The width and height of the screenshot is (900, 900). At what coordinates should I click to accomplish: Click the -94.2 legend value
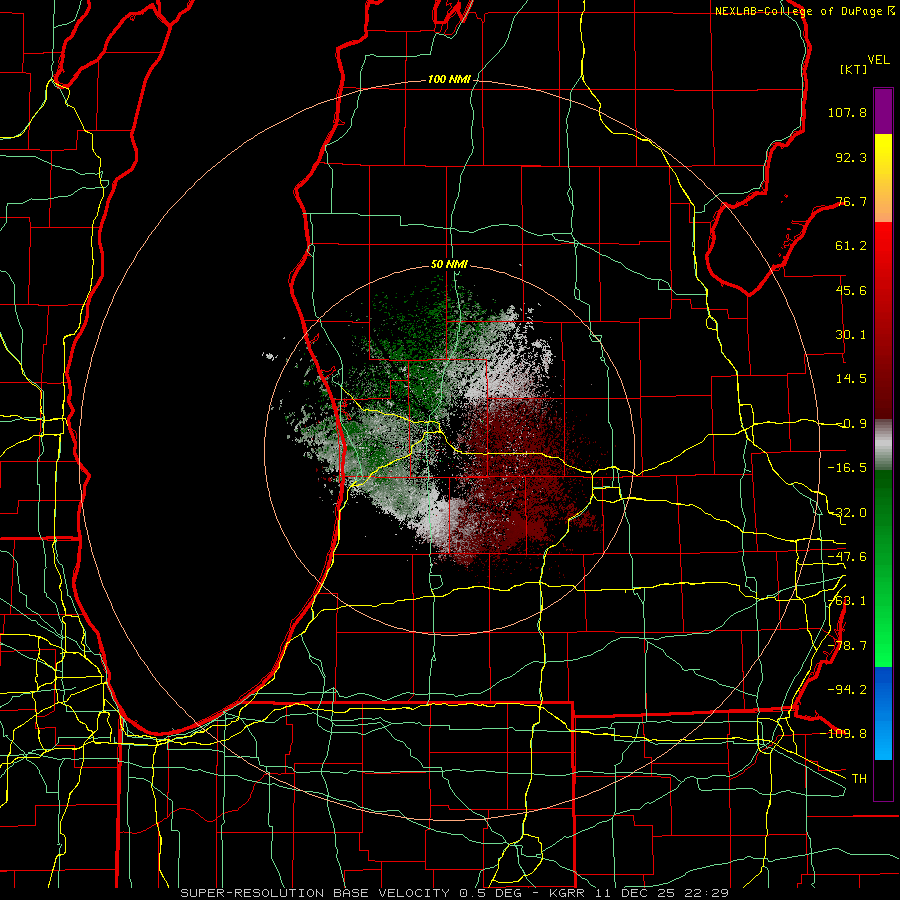pyautogui.click(x=847, y=689)
